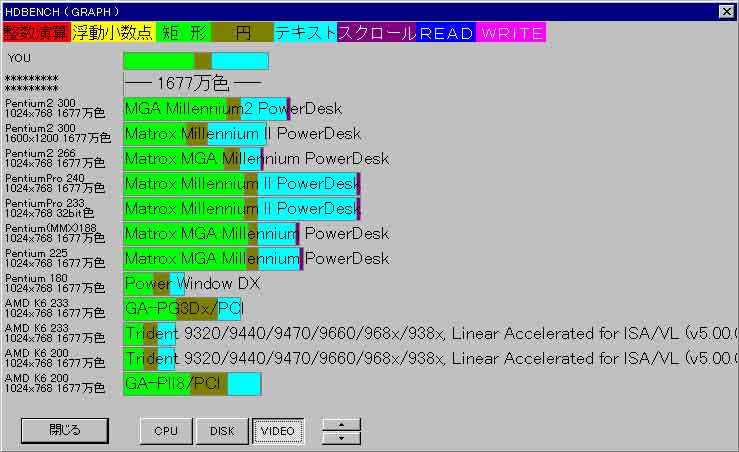Select the magenta WRITE legend swatch
This screenshot has width=739, height=452.
pyautogui.click(x=510, y=33)
